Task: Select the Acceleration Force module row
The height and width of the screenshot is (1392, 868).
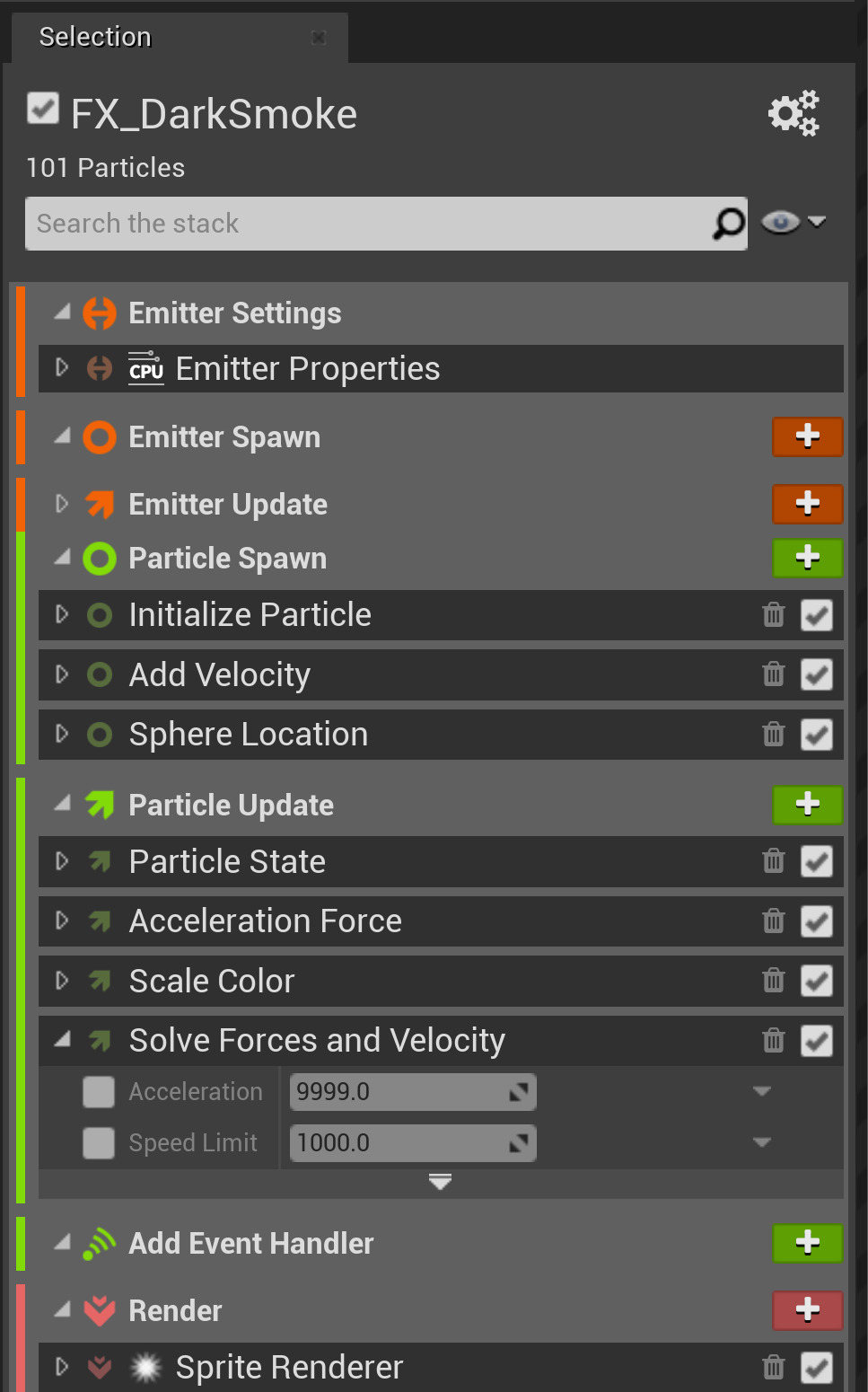Action: [x=266, y=921]
